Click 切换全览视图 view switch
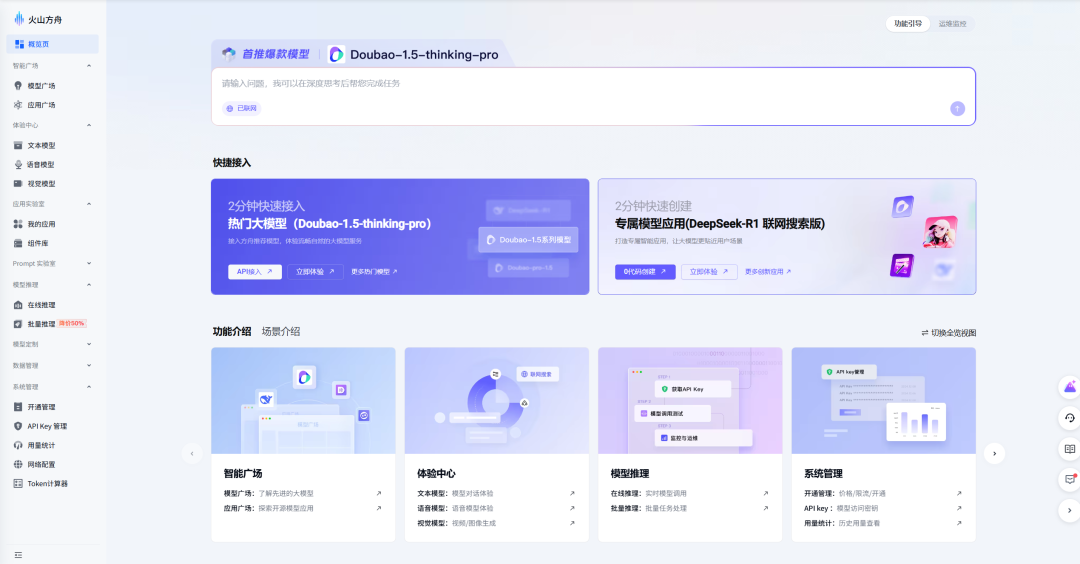The width and height of the screenshot is (1080, 564). click(948, 333)
